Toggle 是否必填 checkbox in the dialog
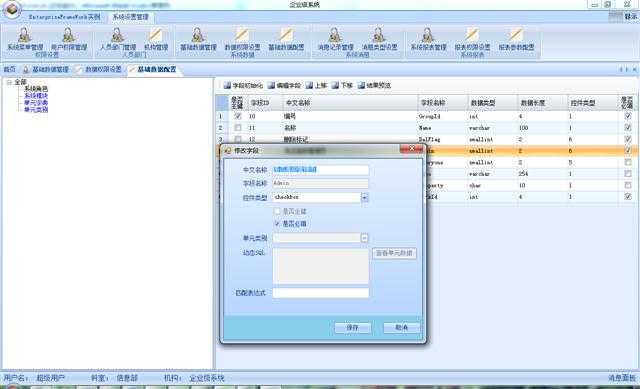Viewport: 640px width, 389px height. [278, 224]
